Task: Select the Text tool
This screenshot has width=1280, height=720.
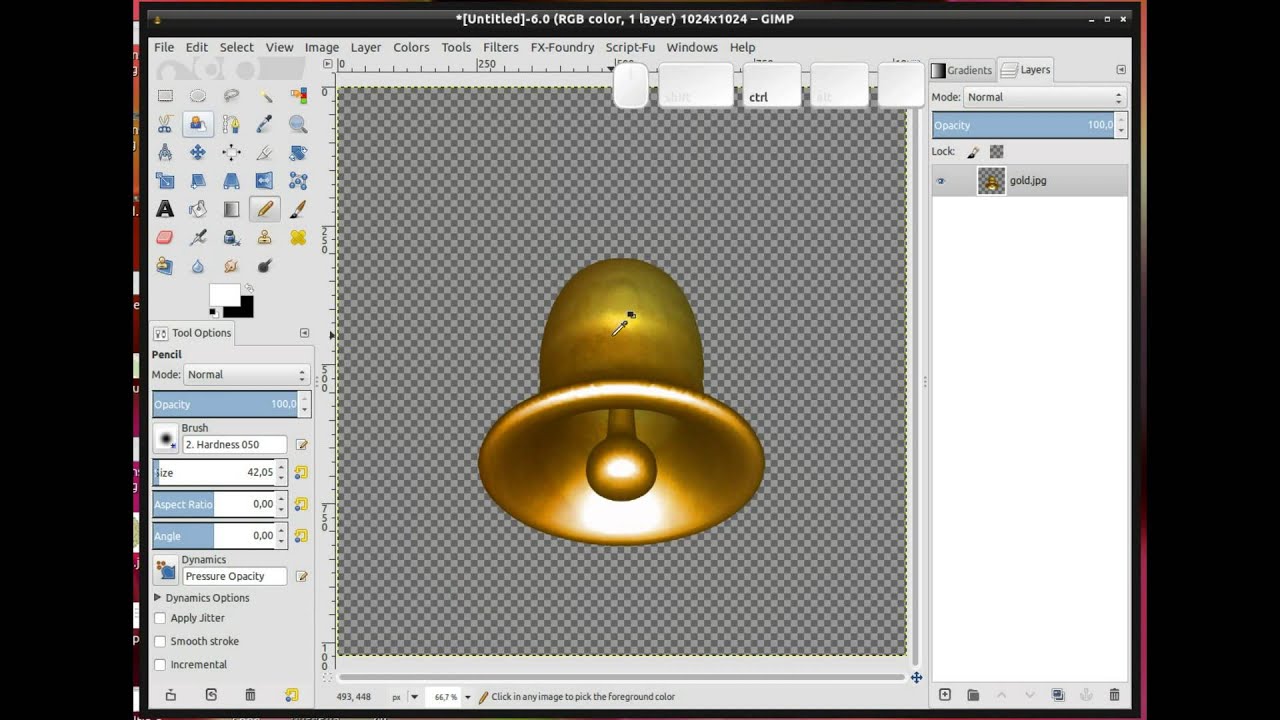Action: (x=165, y=209)
